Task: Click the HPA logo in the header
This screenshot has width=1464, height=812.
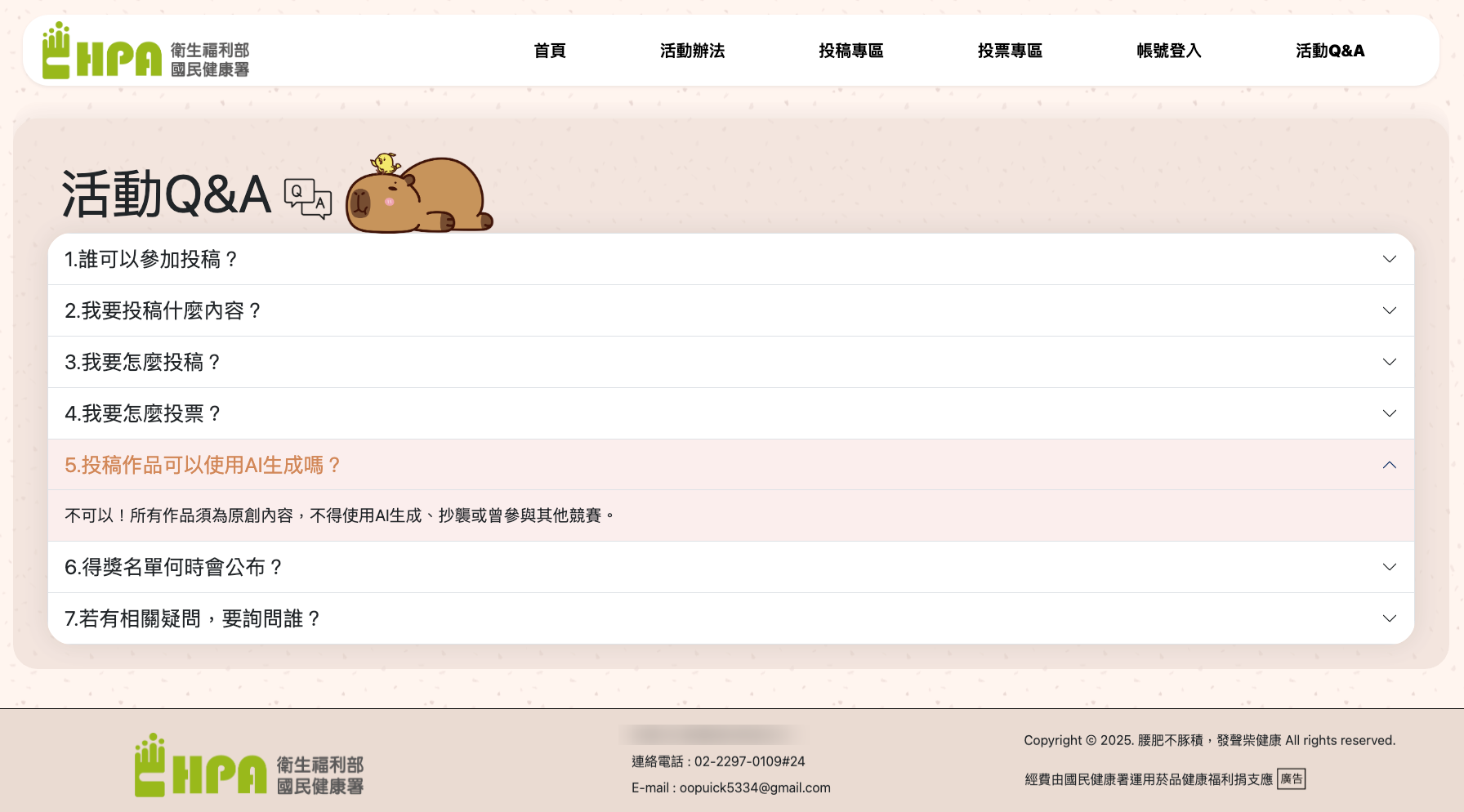Action: [145, 51]
